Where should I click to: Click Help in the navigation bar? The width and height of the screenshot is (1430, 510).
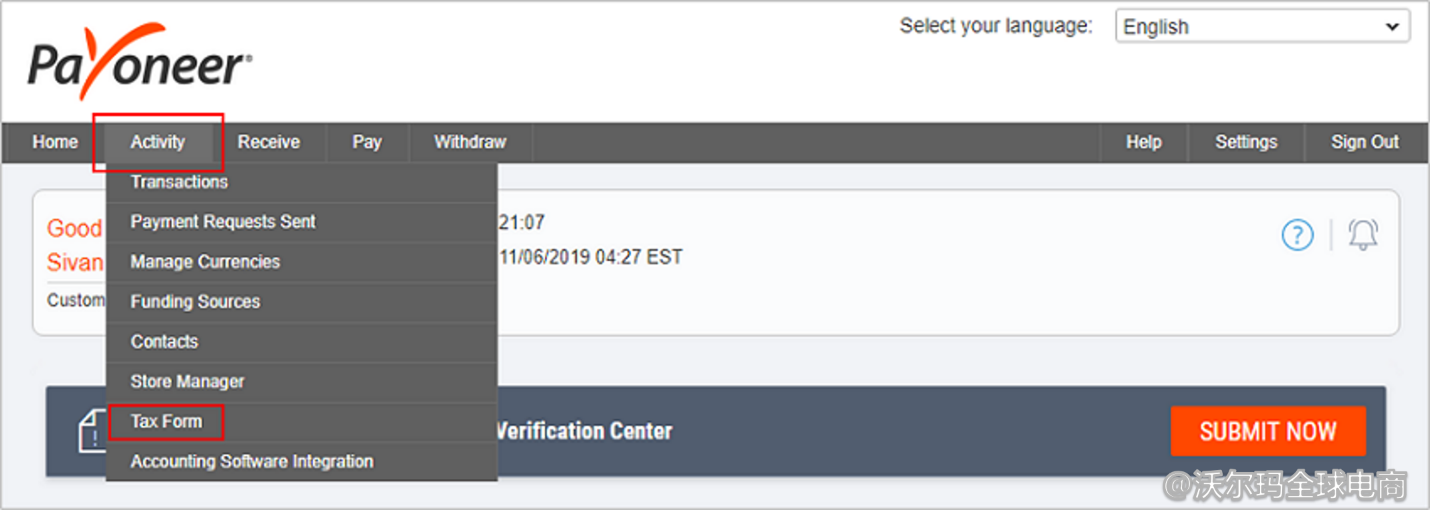pos(1143,142)
